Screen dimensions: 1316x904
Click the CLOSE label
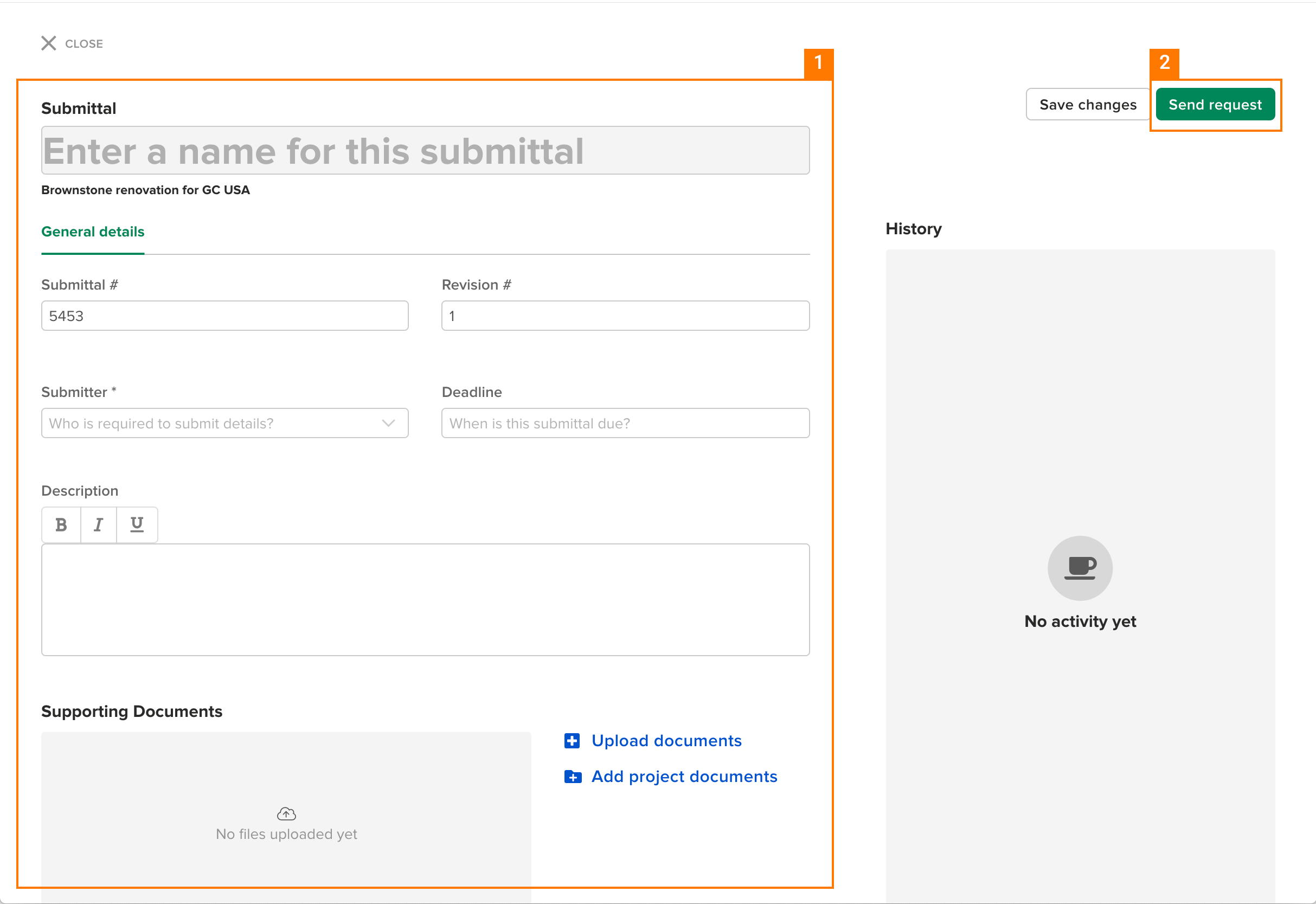click(x=84, y=43)
